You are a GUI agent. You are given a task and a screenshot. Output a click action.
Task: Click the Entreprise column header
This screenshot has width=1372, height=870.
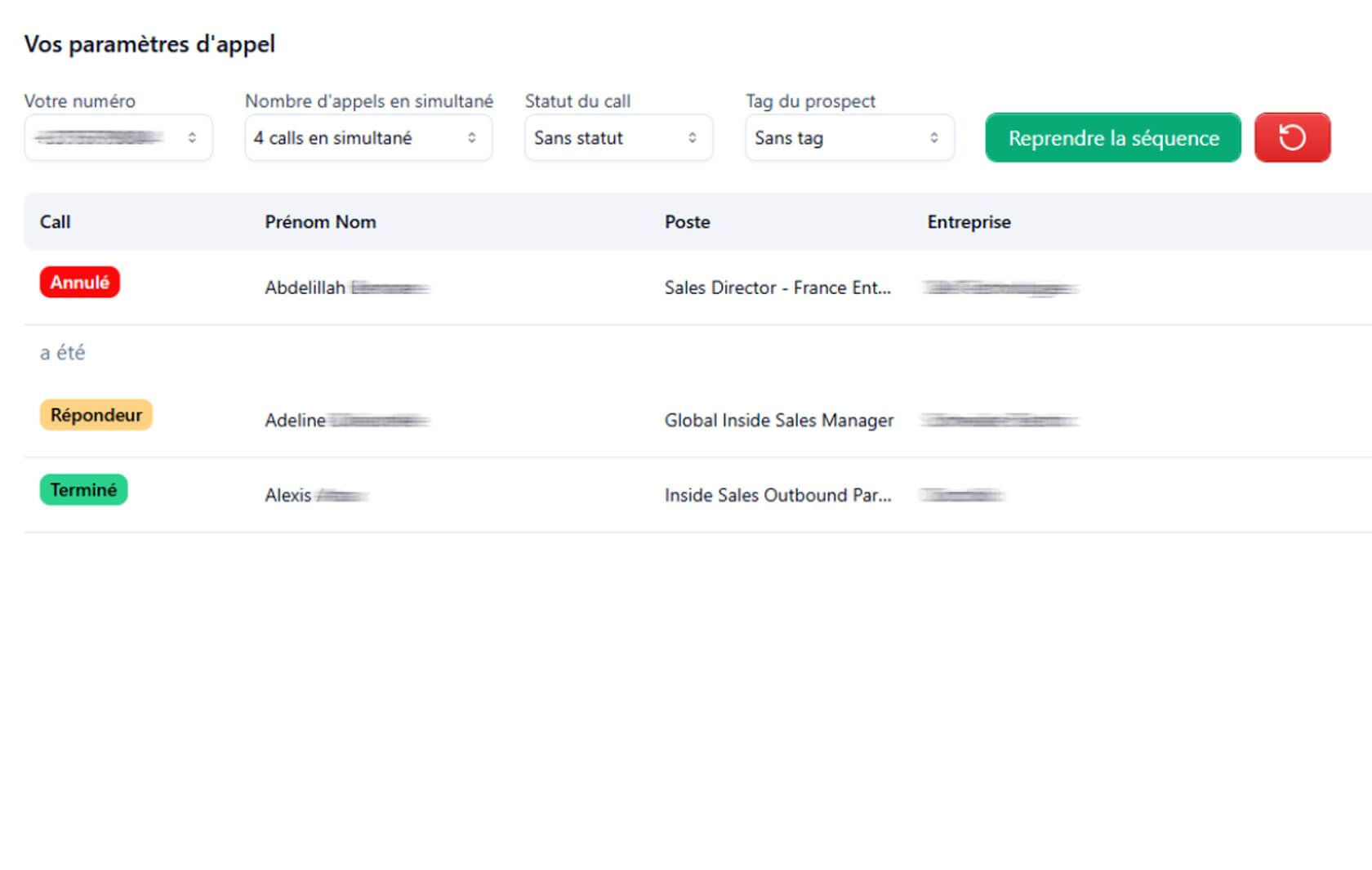[x=969, y=221]
